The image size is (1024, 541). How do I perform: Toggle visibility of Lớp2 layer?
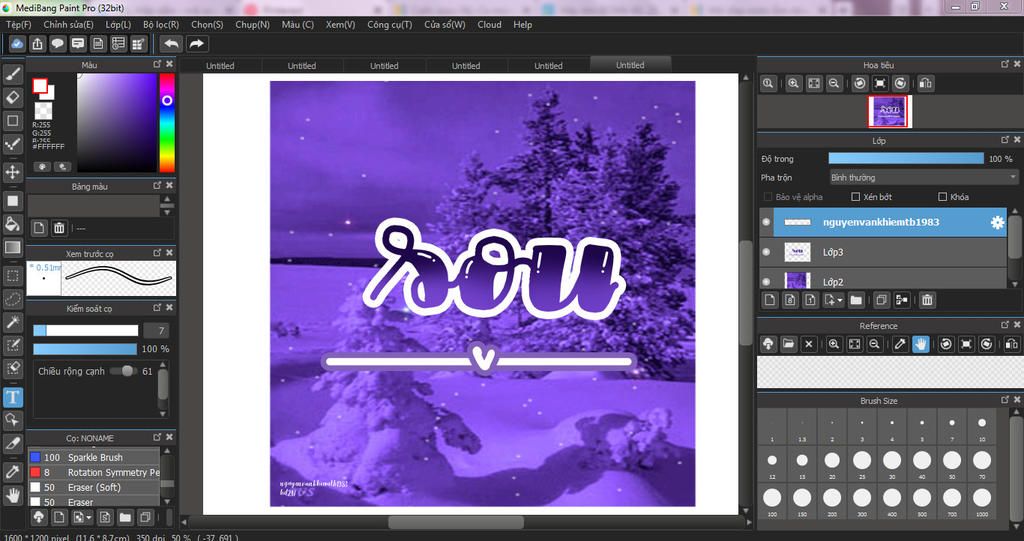(x=766, y=282)
